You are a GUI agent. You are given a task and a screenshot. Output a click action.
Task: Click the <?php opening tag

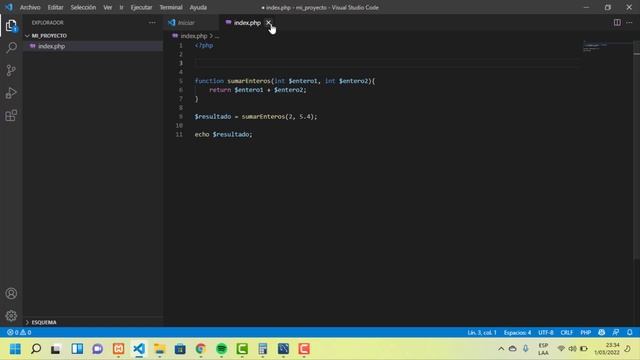[204, 45]
